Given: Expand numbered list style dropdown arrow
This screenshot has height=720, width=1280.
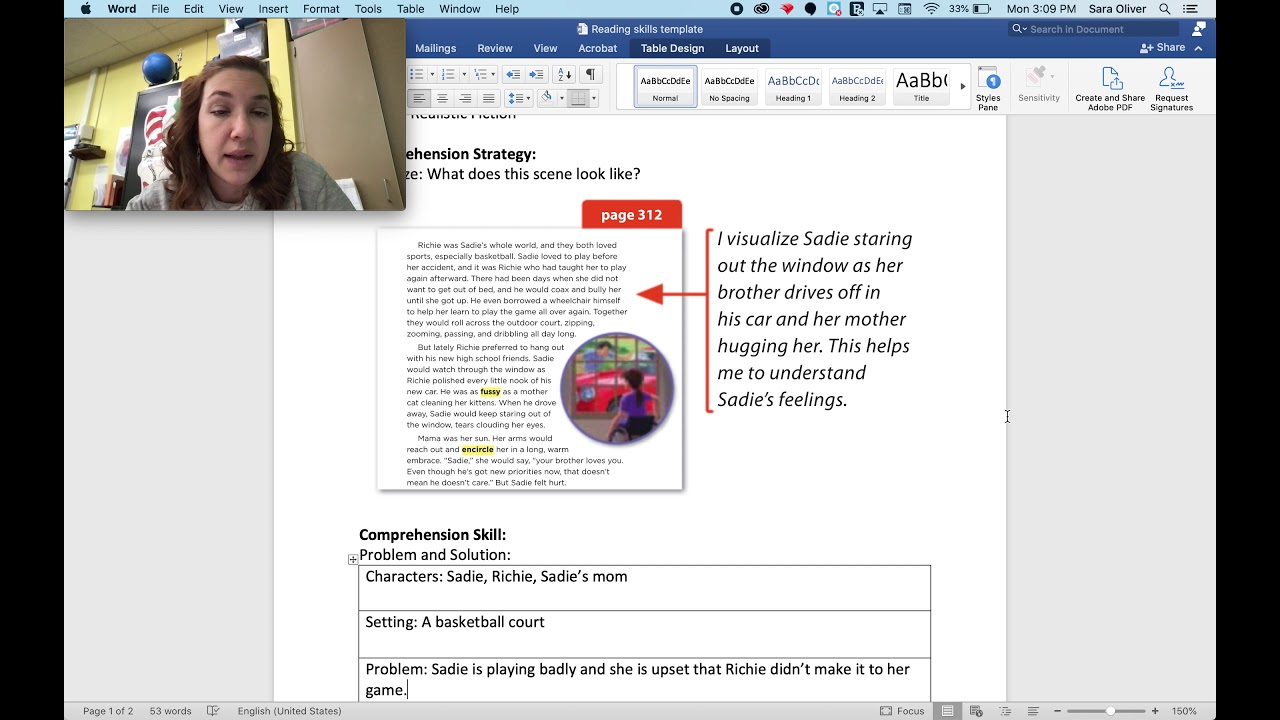Looking at the screenshot, I should pos(463,75).
